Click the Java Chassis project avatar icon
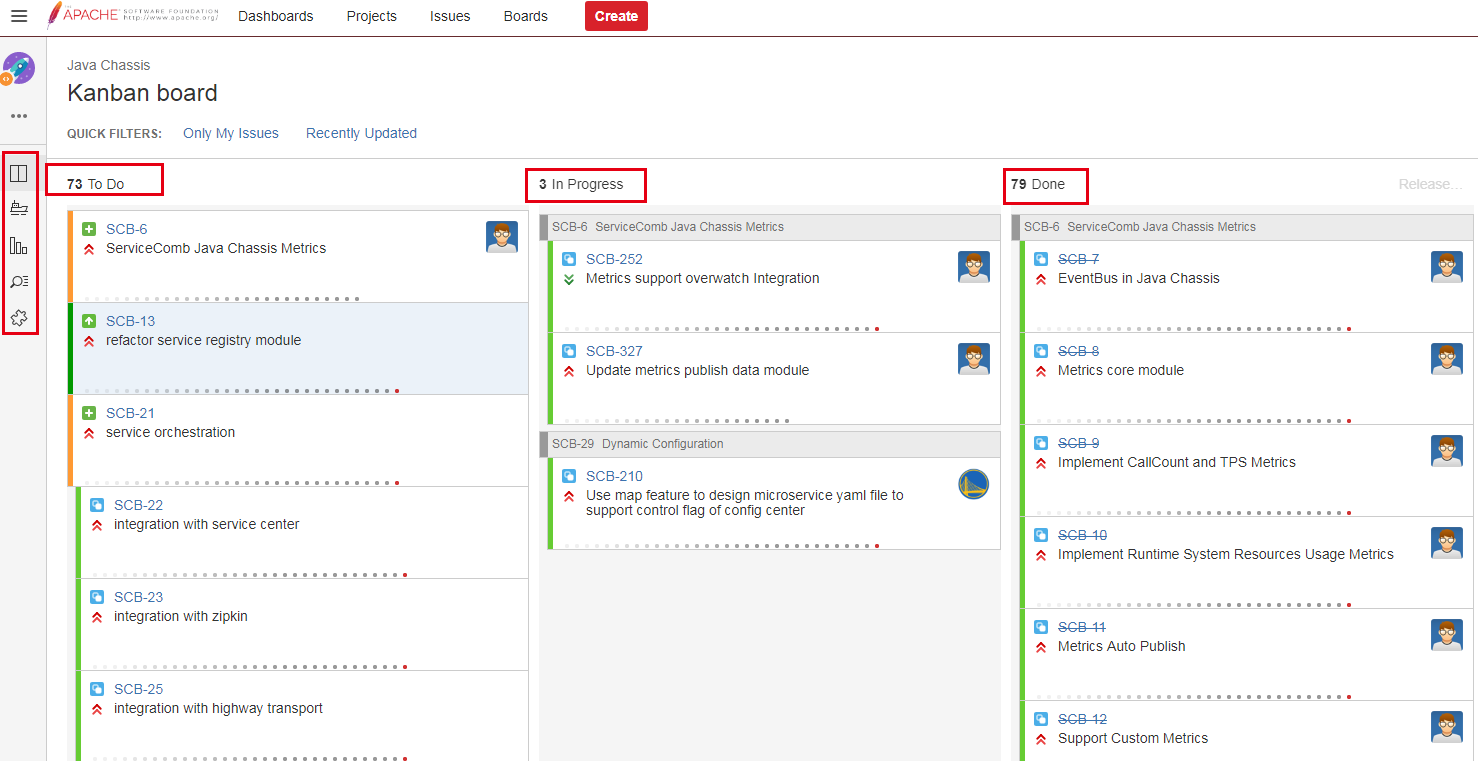The height and width of the screenshot is (761, 1478). [19, 69]
